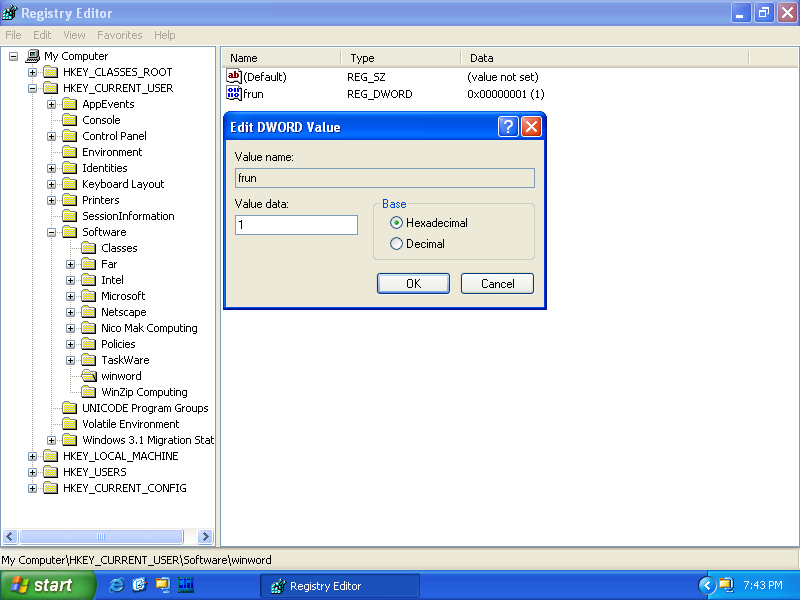Open the View menu
800x600 pixels.
[x=74, y=35]
